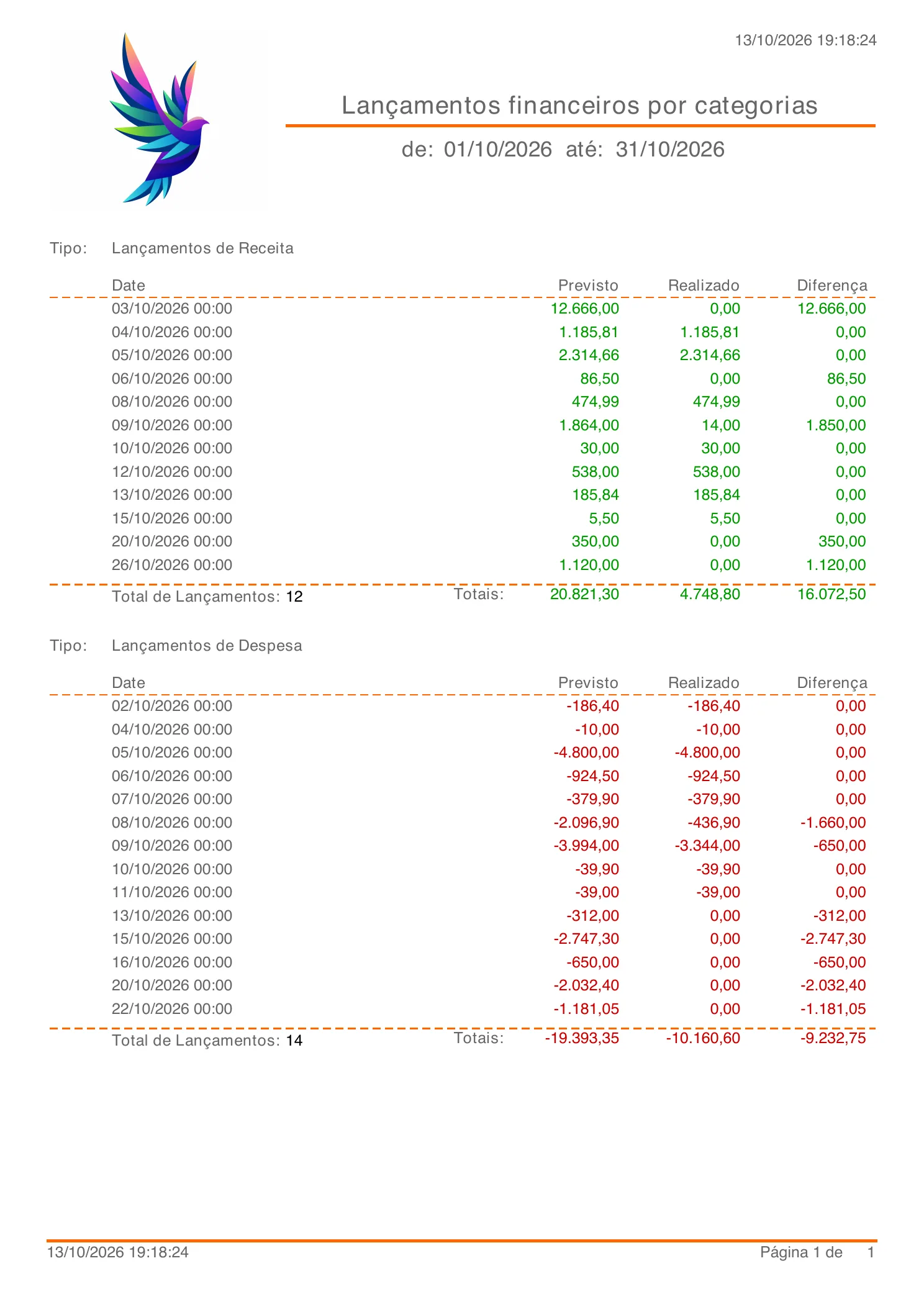
Task: Click the Diferença header in Receita table
Action: pyautogui.click(x=831, y=286)
